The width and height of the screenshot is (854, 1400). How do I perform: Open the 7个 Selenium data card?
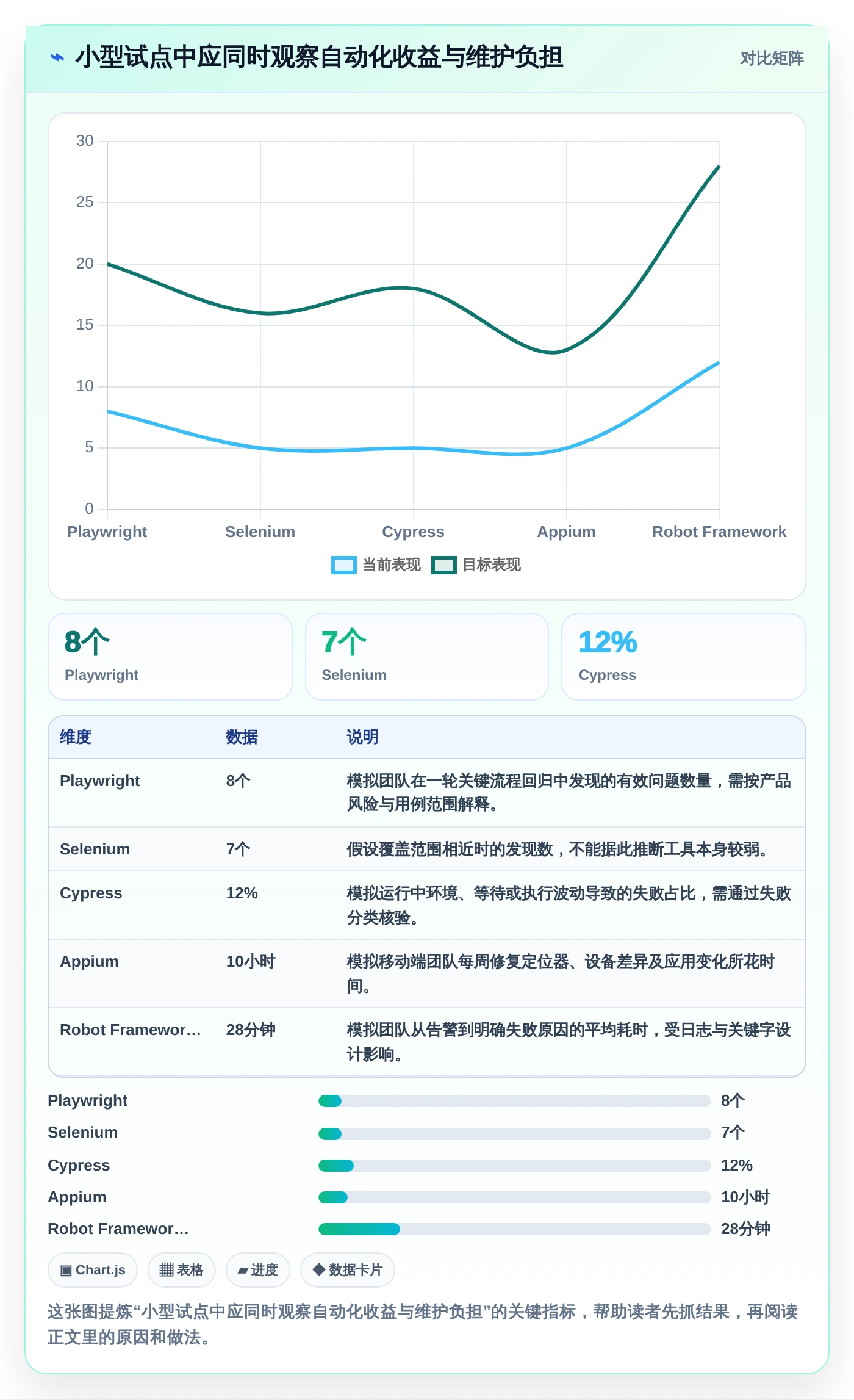tap(427, 657)
